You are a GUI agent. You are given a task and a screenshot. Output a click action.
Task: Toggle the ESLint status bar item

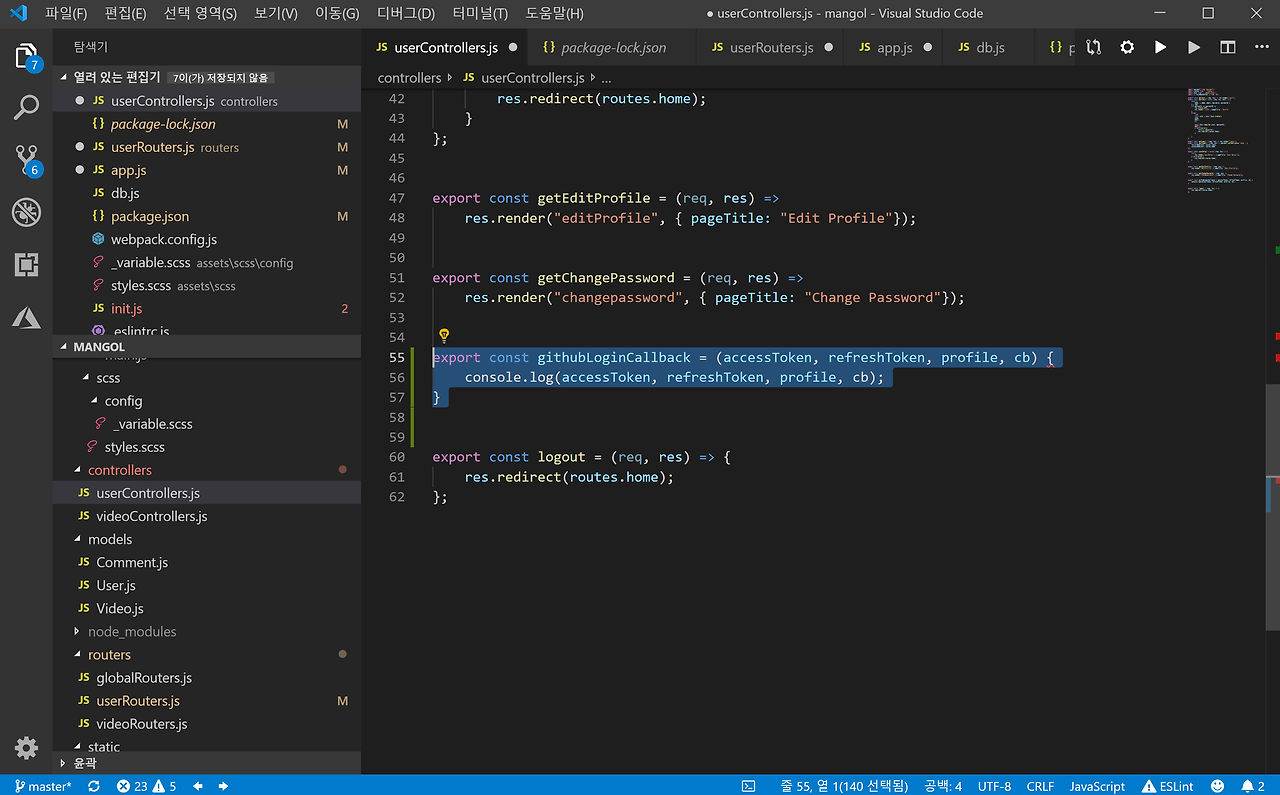click(1168, 786)
